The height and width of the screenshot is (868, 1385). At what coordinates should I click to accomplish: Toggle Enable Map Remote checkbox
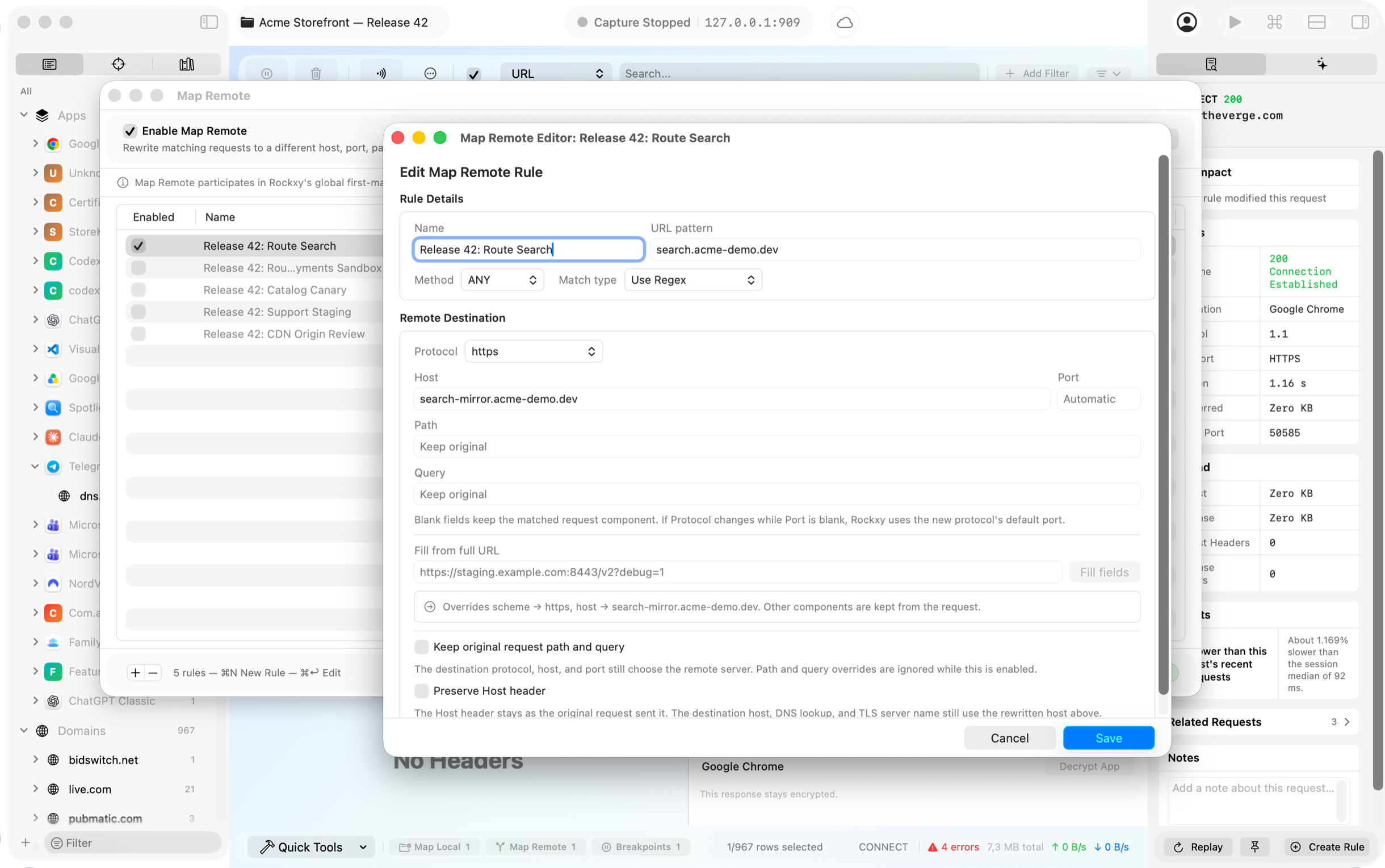click(131, 131)
